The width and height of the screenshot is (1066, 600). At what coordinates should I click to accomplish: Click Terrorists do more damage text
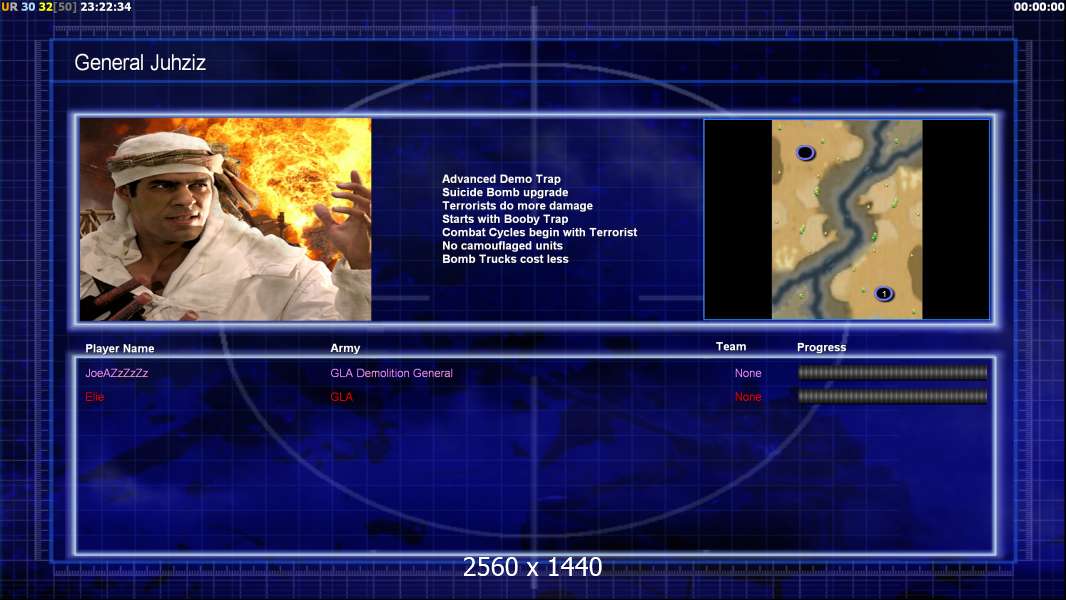[517, 205]
